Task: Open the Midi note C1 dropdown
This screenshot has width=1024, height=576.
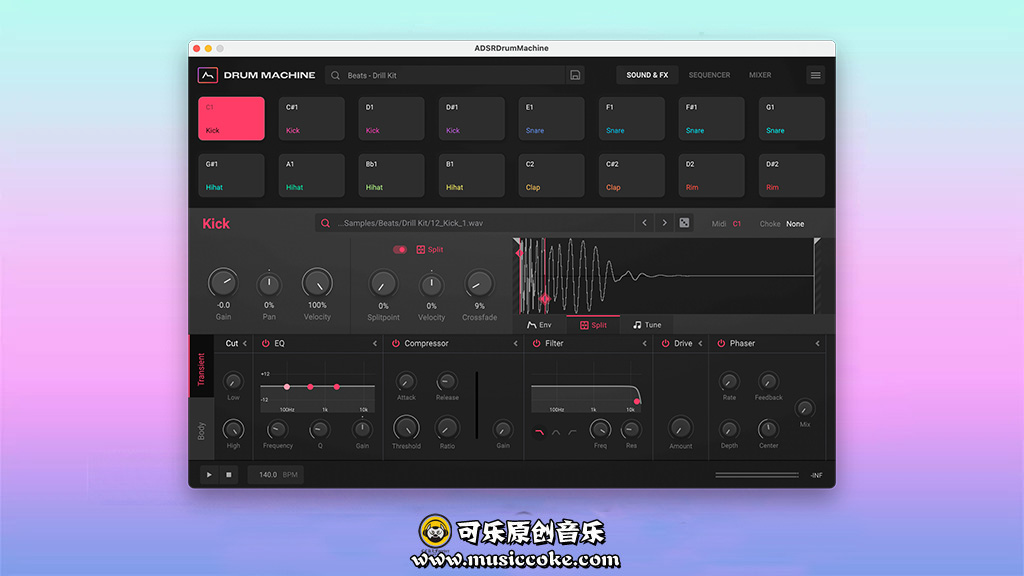Action: tap(737, 224)
